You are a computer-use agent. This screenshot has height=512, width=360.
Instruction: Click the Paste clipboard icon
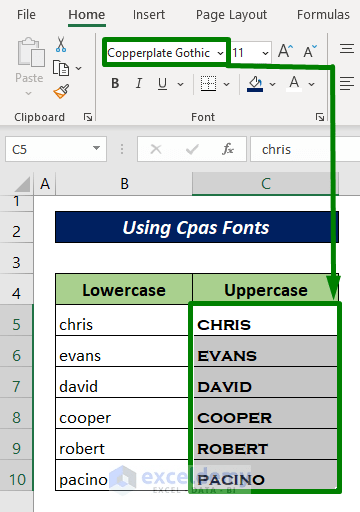[31, 52]
